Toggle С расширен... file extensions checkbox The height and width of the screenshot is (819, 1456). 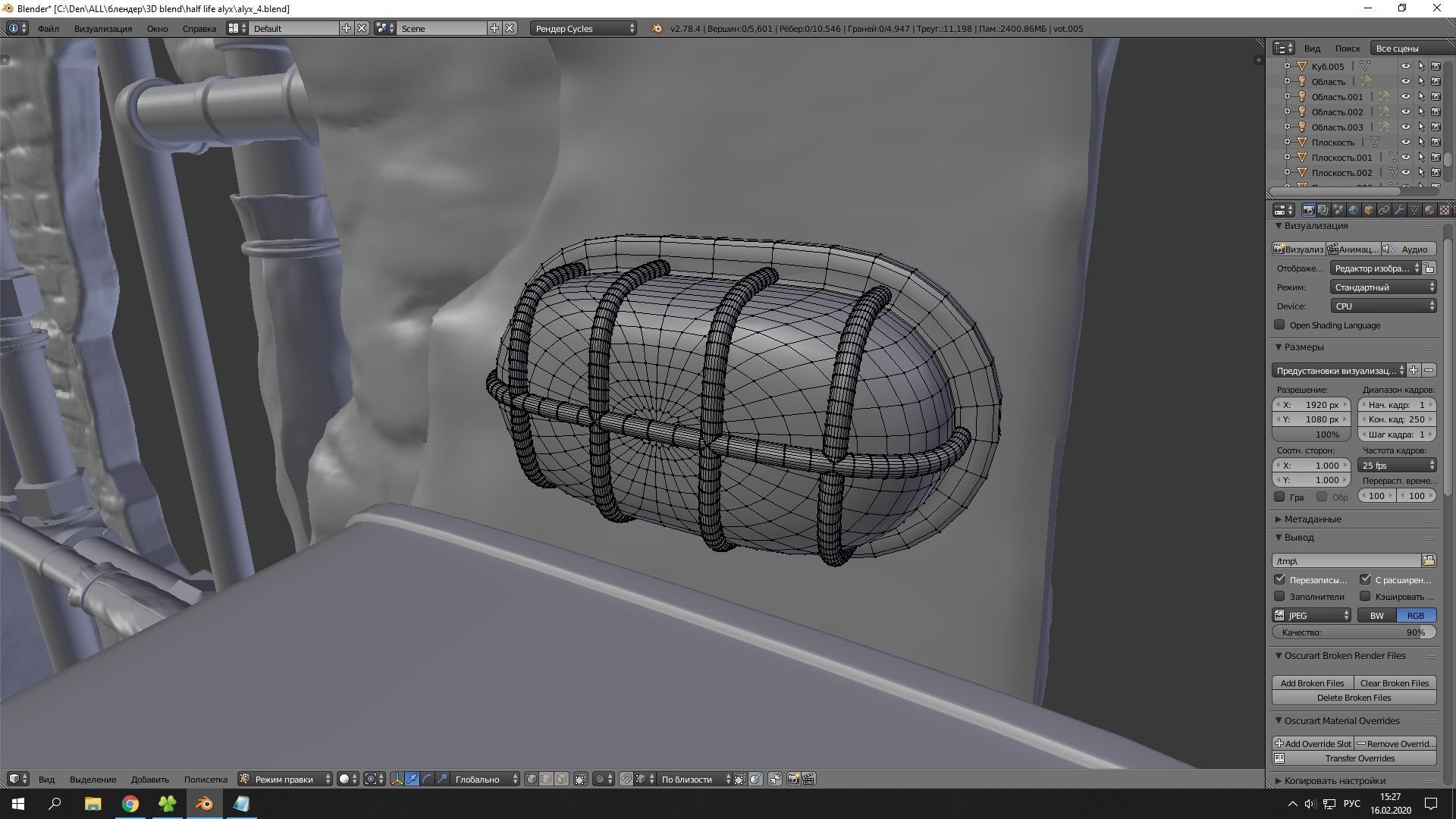(1366, 579)
